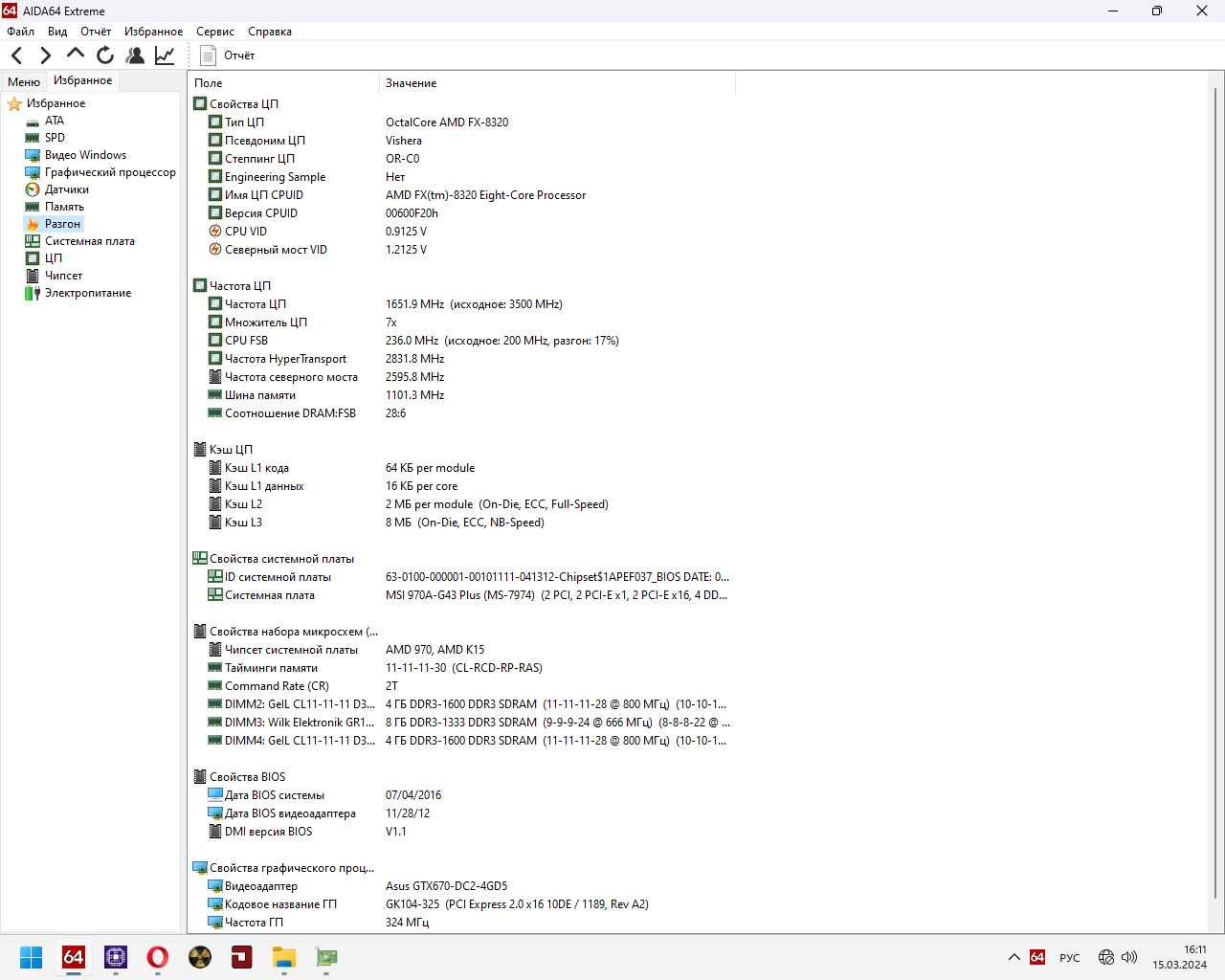Select the DIMM3: Wilk Elektronik row
This screenshot has width=1225, height=980.
point(461,723)
